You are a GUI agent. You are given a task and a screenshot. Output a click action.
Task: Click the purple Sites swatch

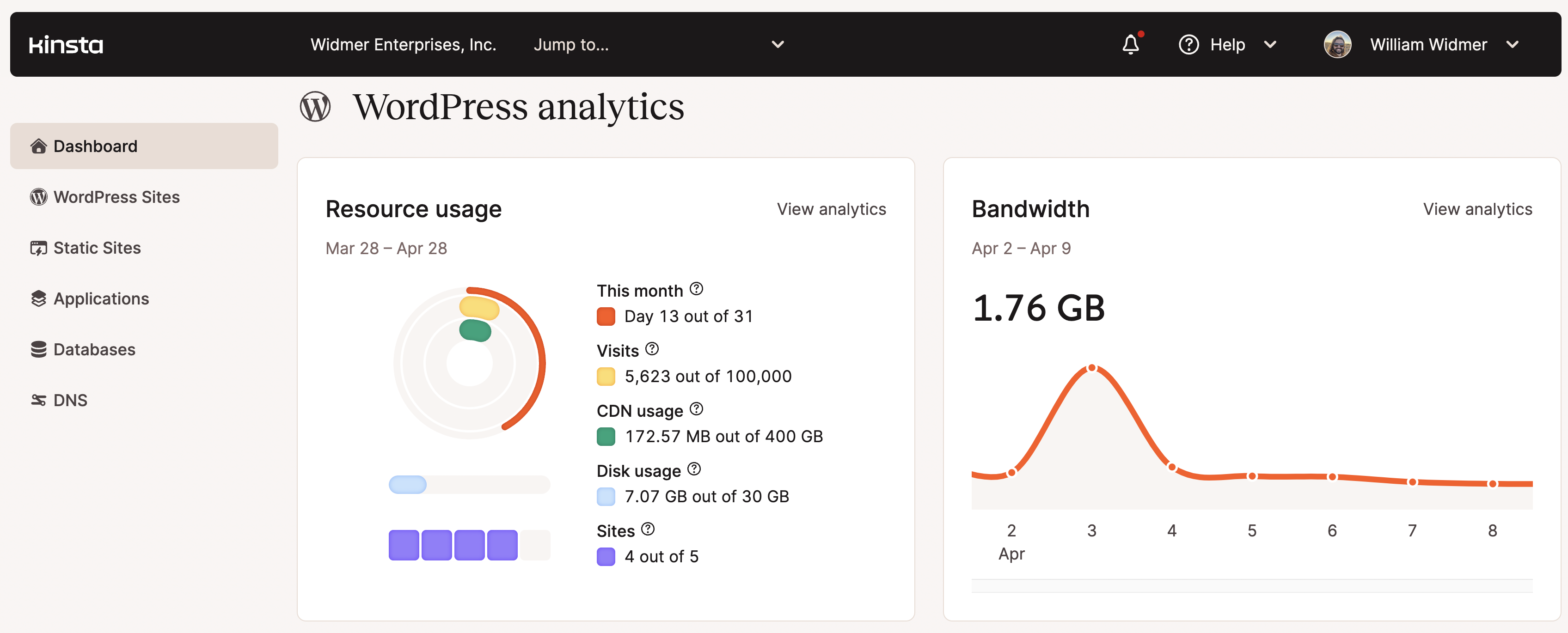click(606, 556)
